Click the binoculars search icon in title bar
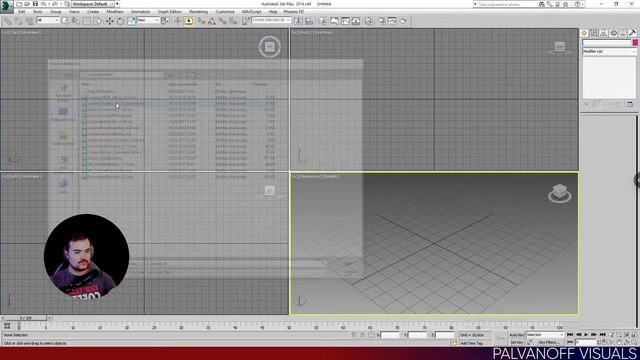The image size is (640, 360). coord(542,4)
